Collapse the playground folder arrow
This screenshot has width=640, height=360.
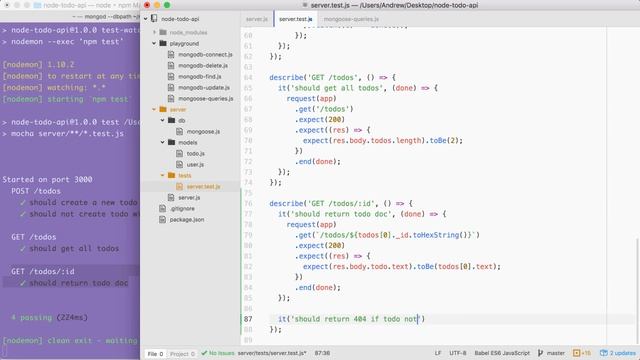click(x=154, y=43)
